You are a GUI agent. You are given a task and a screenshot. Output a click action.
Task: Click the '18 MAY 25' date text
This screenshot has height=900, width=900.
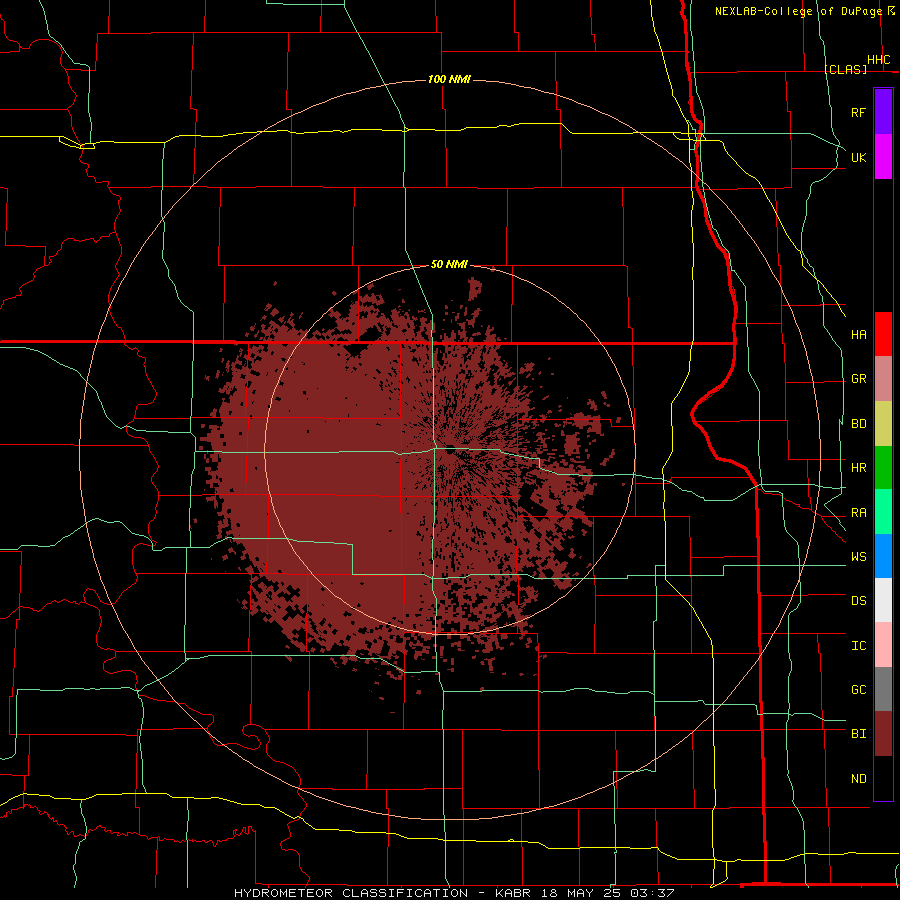(580, 893)
